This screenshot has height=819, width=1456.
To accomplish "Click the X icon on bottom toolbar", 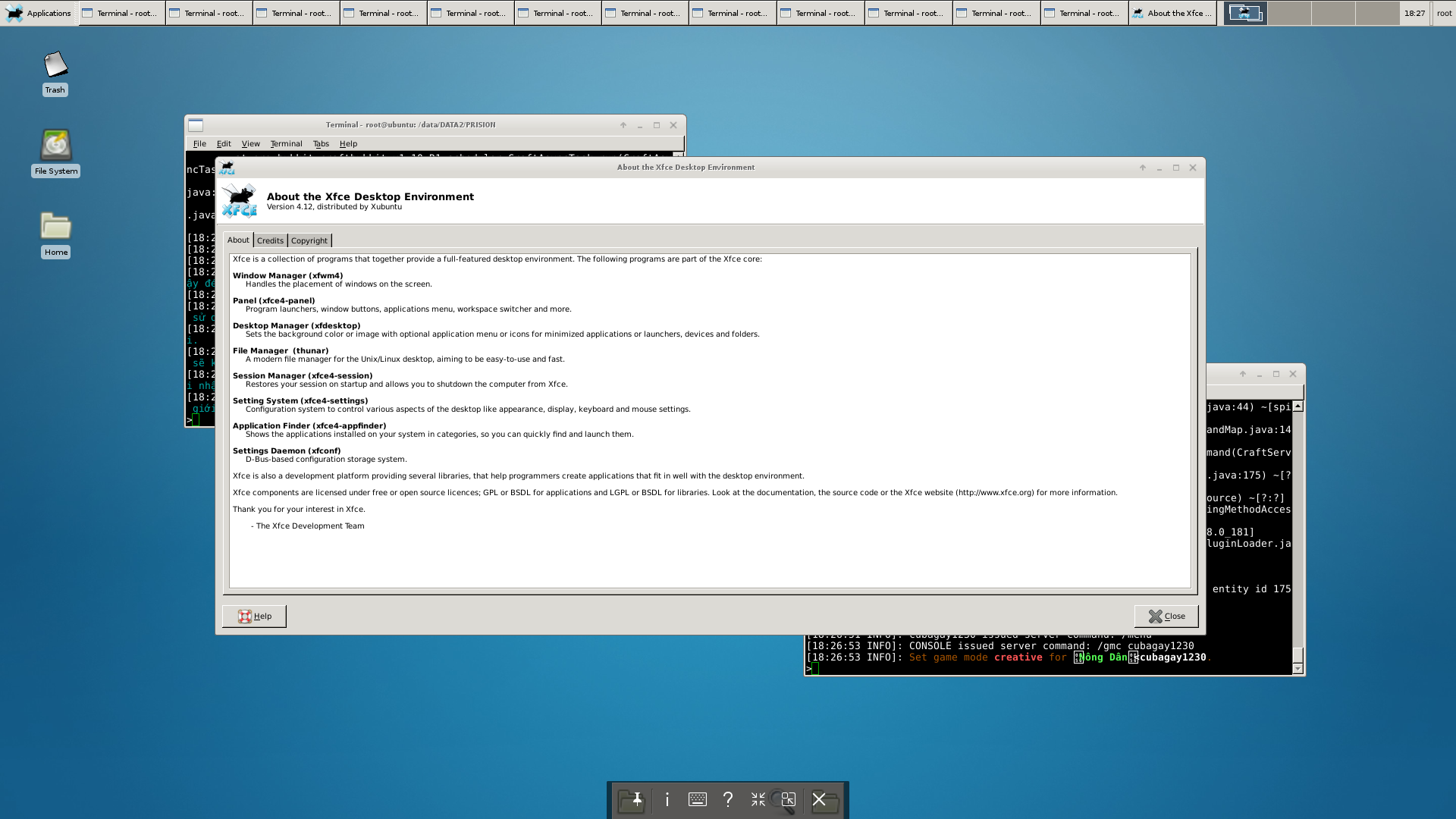I will click(x=819, y=799).
